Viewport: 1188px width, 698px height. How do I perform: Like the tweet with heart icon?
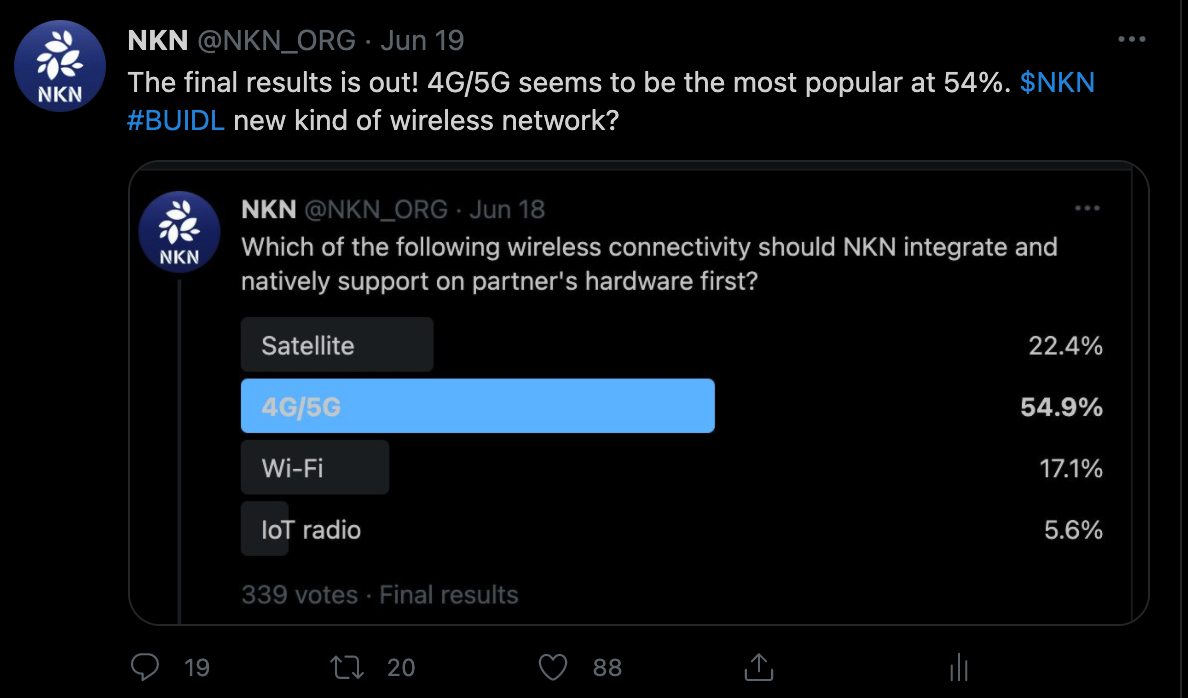click(x=552, y=666)
